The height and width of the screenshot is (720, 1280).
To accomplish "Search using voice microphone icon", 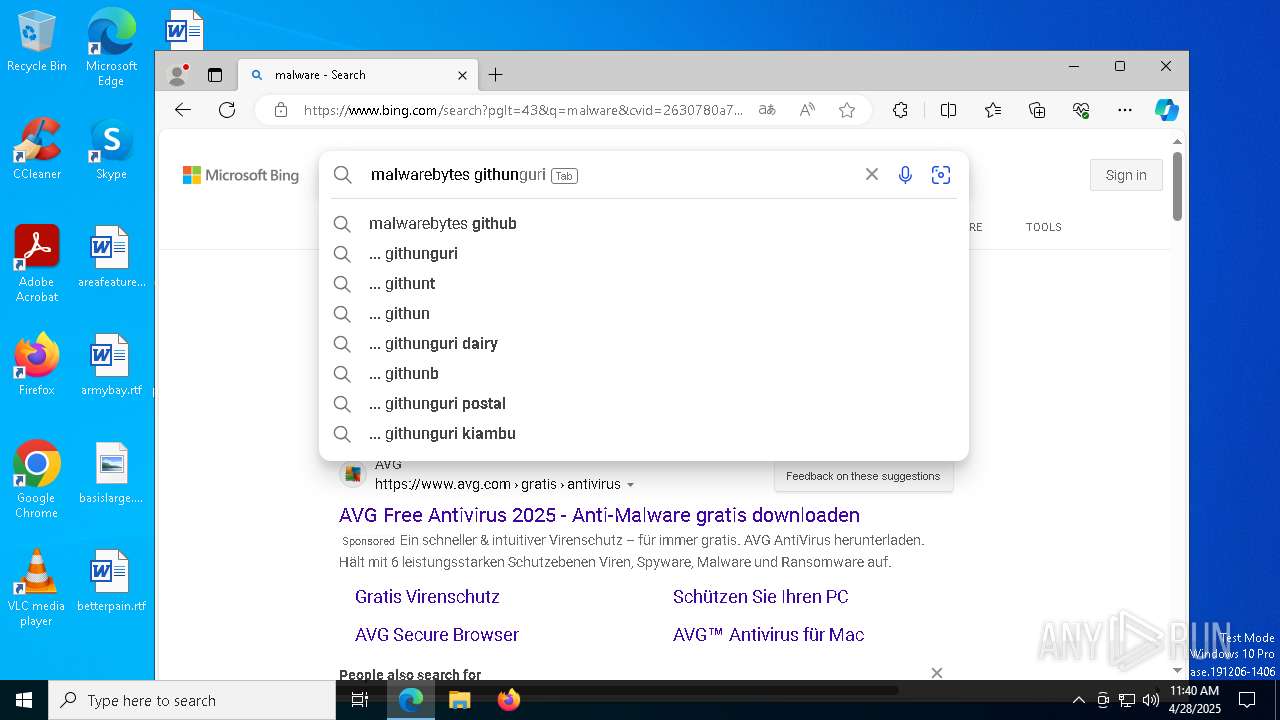I will coord(905,175).
